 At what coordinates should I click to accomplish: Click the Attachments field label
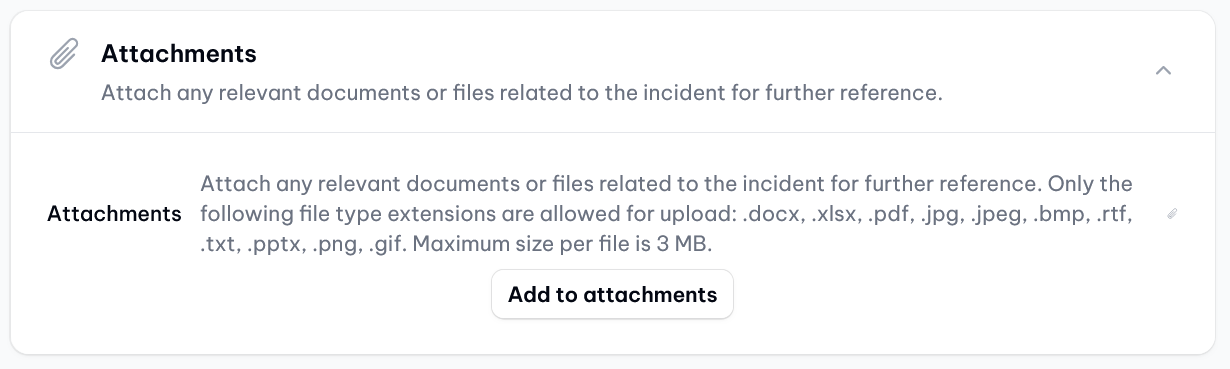pos(114,214)
